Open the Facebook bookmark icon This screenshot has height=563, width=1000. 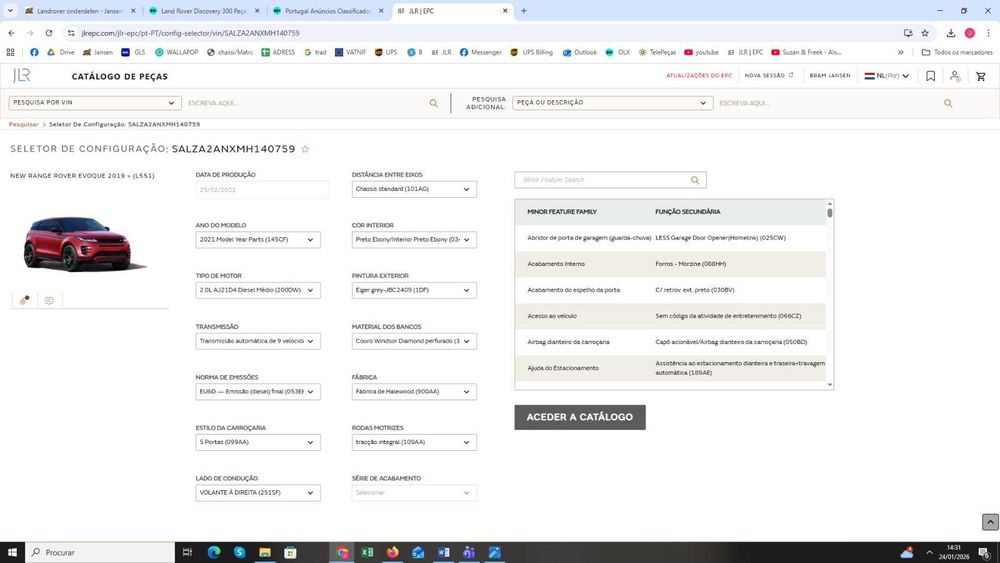pyautogui.click(x=34, y=52)
